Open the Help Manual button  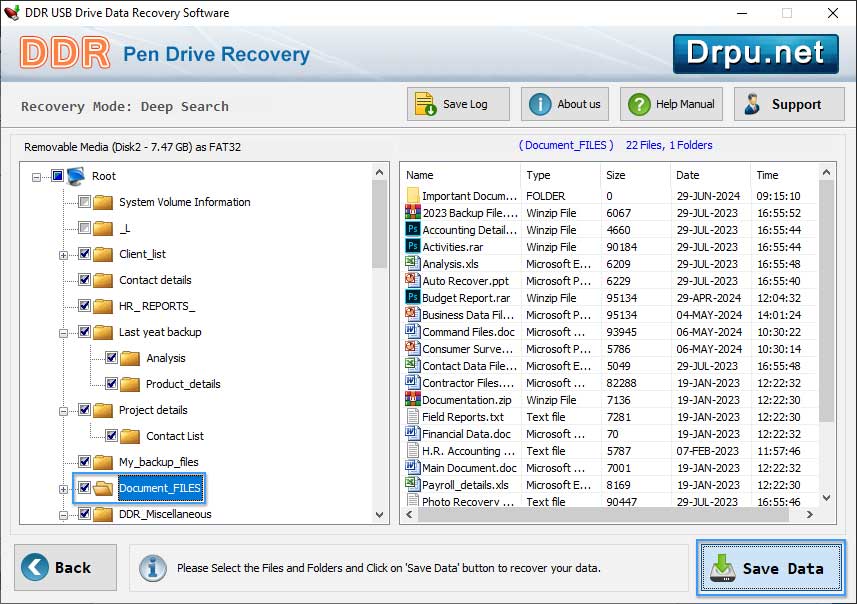[671, 104]
